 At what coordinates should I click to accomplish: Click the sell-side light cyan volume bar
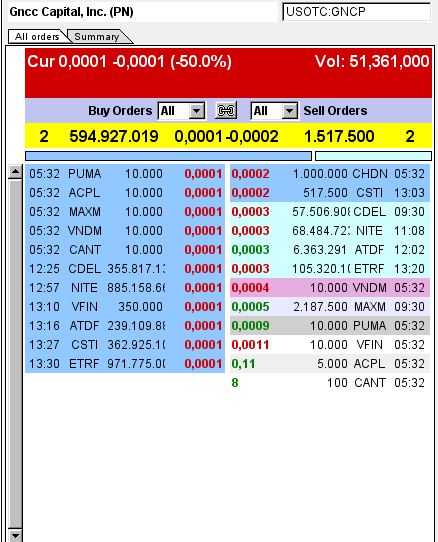coord(373,156)
